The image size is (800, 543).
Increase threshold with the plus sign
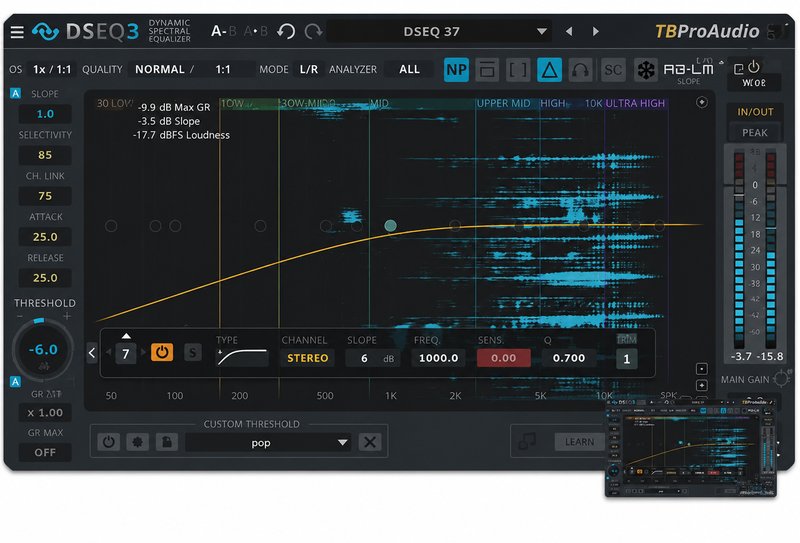[x=67, y=316]
